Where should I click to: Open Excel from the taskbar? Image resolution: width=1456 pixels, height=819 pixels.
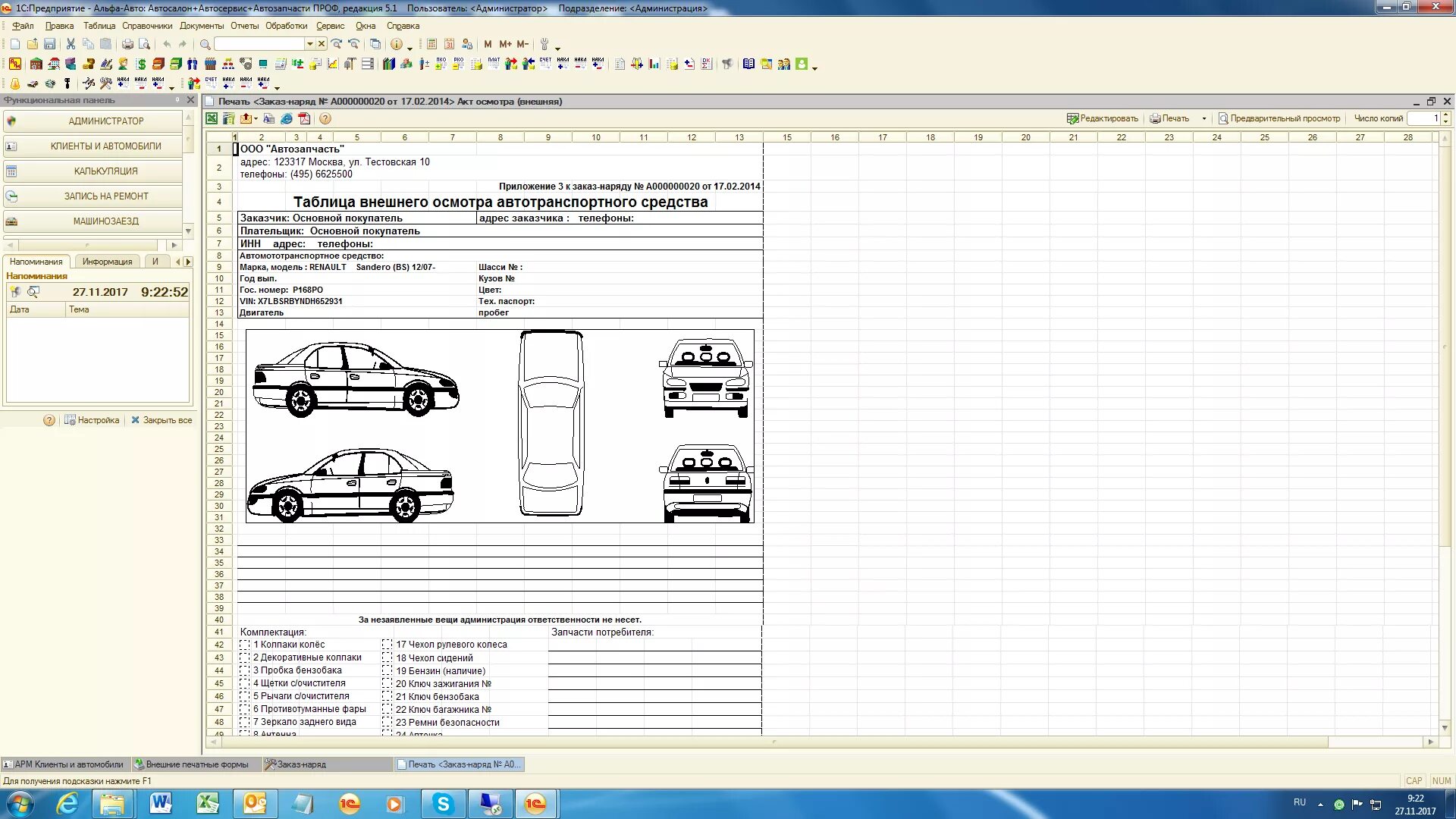pyautogui.click(x=208, y=804)
